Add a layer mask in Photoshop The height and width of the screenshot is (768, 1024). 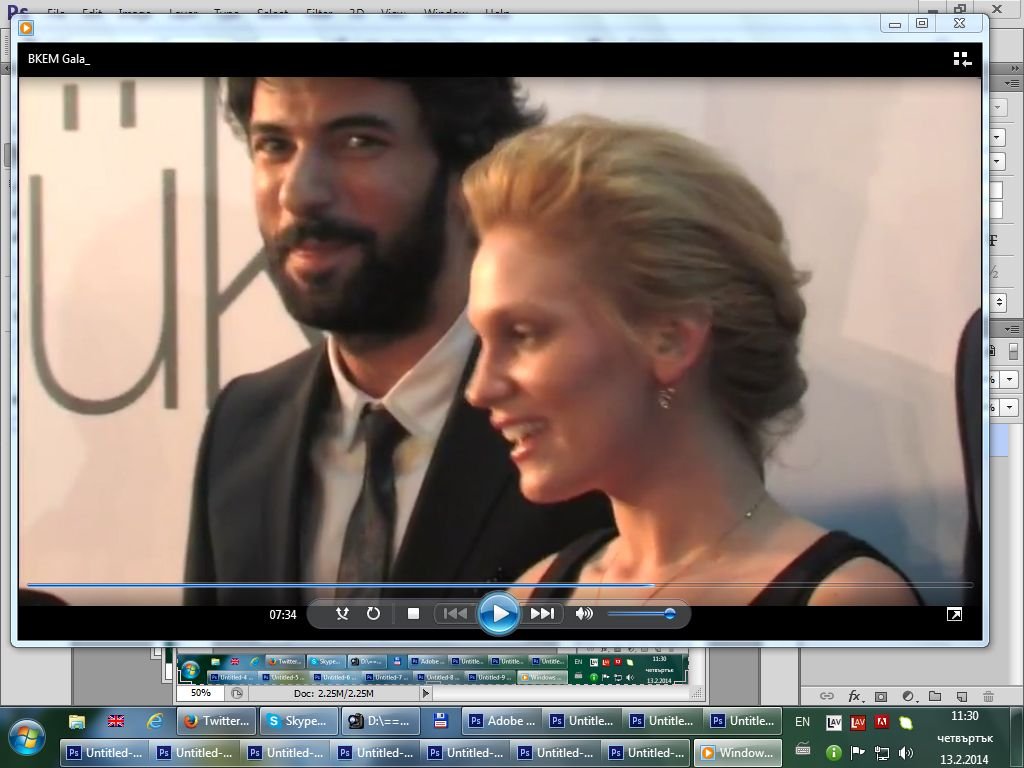coord(881,696)
